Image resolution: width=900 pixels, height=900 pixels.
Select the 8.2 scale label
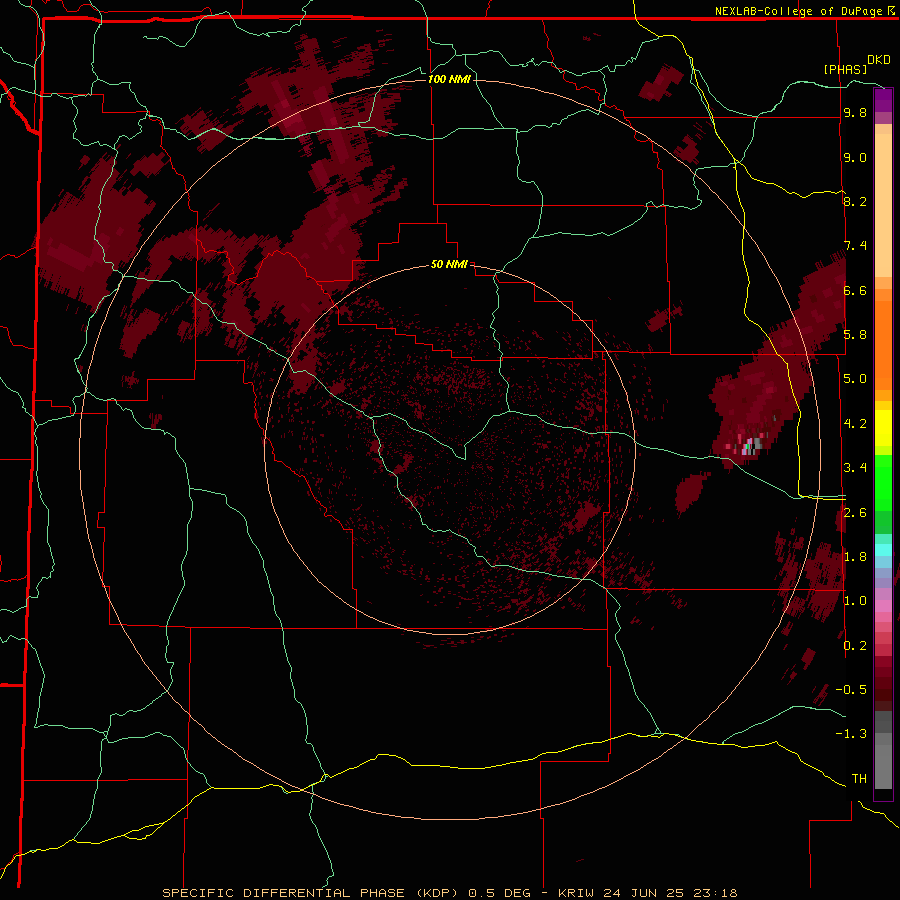[855, 201]
